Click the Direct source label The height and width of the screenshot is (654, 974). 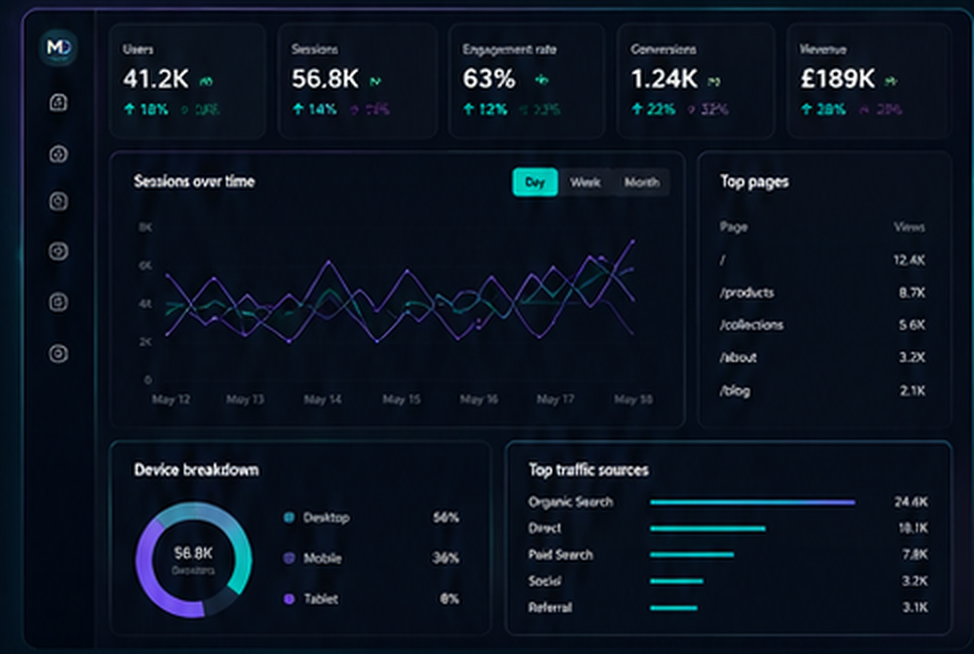click(545, 528)
